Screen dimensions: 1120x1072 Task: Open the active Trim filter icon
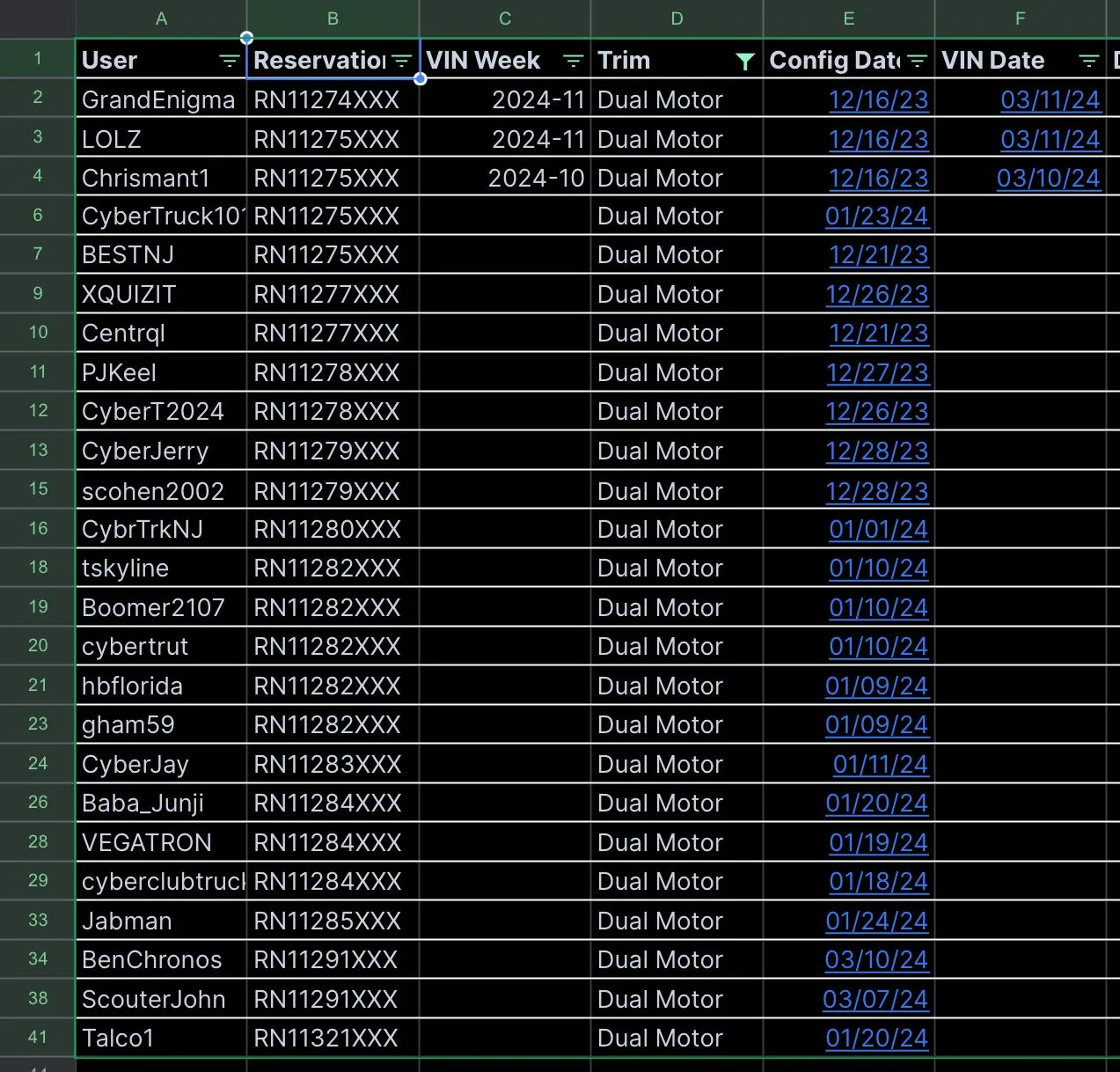(745, 61)
